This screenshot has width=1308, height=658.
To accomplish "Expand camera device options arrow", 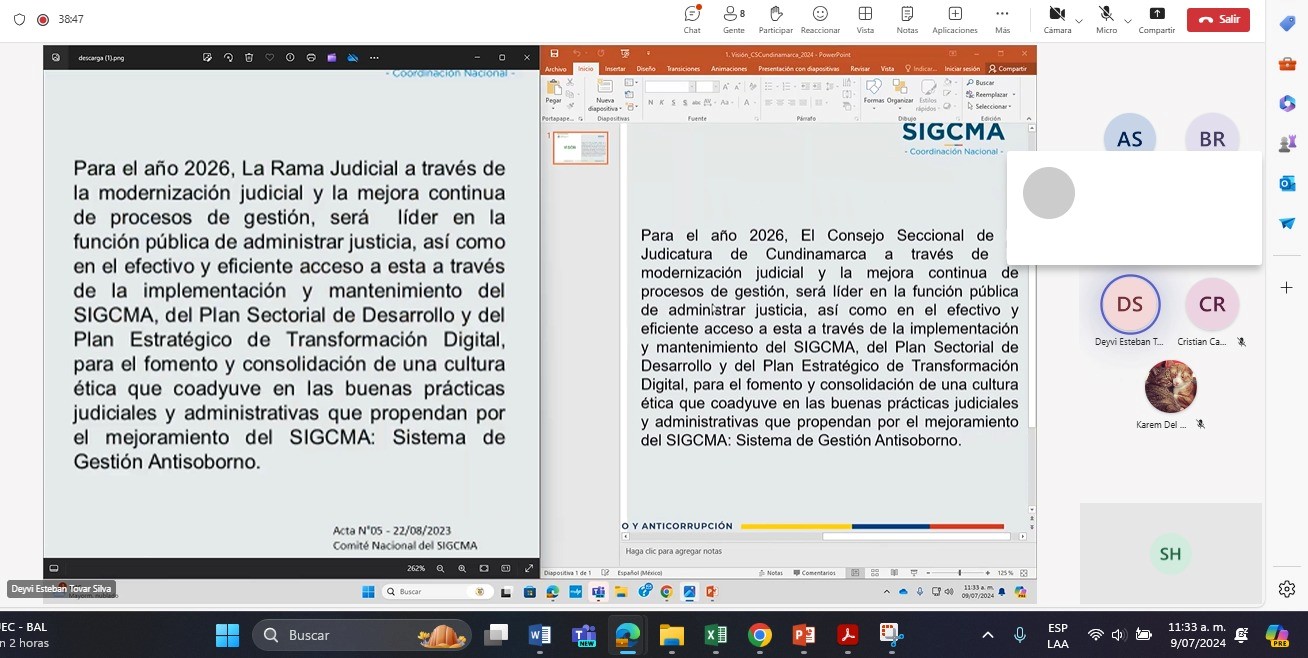I will pos(1079,21).
